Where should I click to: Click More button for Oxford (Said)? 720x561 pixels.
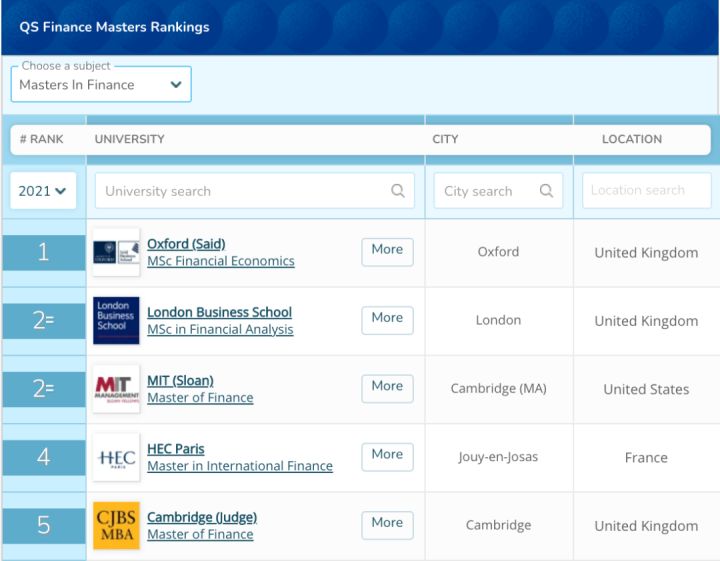tap(387, 252)
